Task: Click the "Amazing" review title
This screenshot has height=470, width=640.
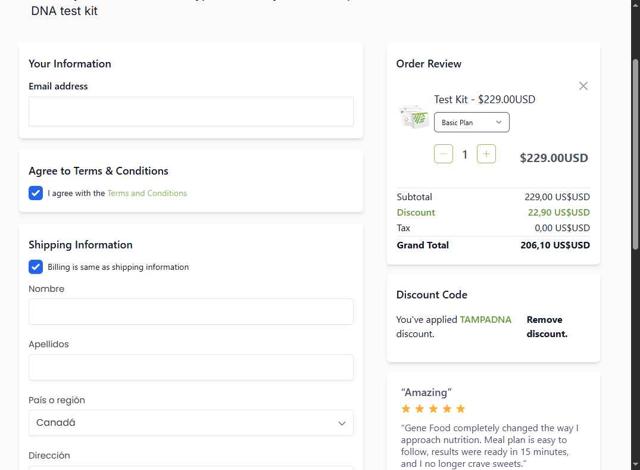Action: [x=426, y=392]
